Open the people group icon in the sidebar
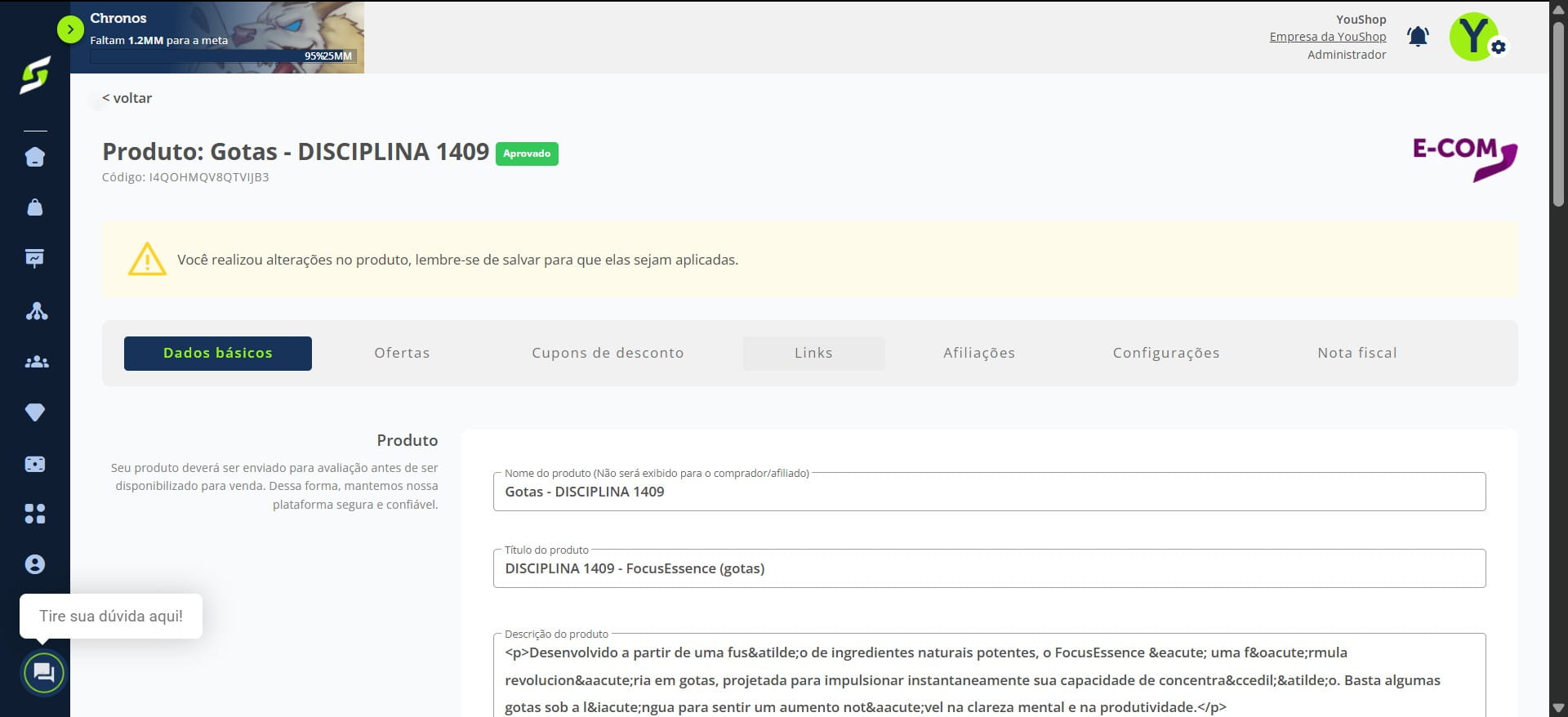The image size is (1568, 717). tap(36, 362)
